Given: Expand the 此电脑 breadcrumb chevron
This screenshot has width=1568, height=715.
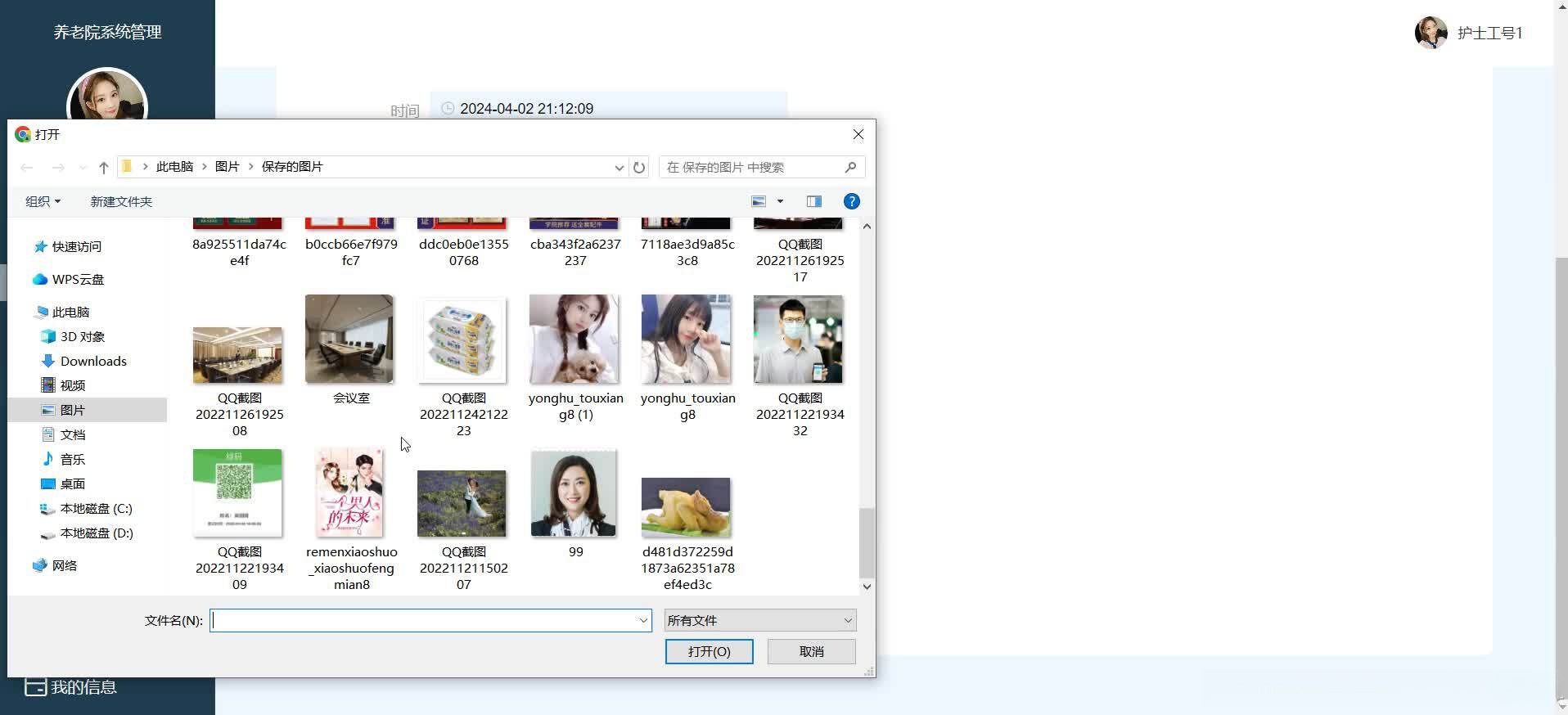Looking at the screenshot, I should (205, 167).
